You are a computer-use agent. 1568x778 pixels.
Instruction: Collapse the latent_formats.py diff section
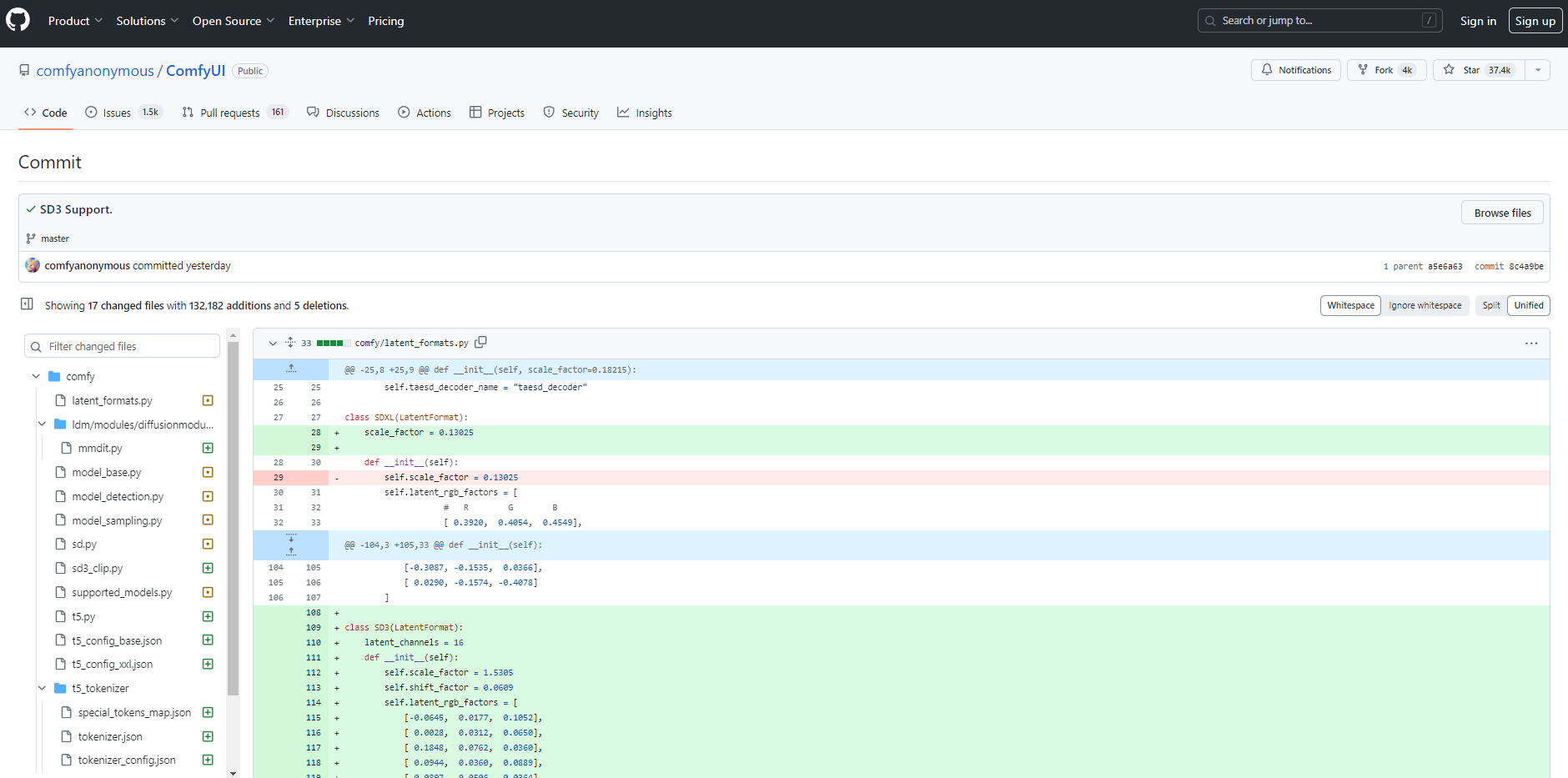(x=273, y=343)
